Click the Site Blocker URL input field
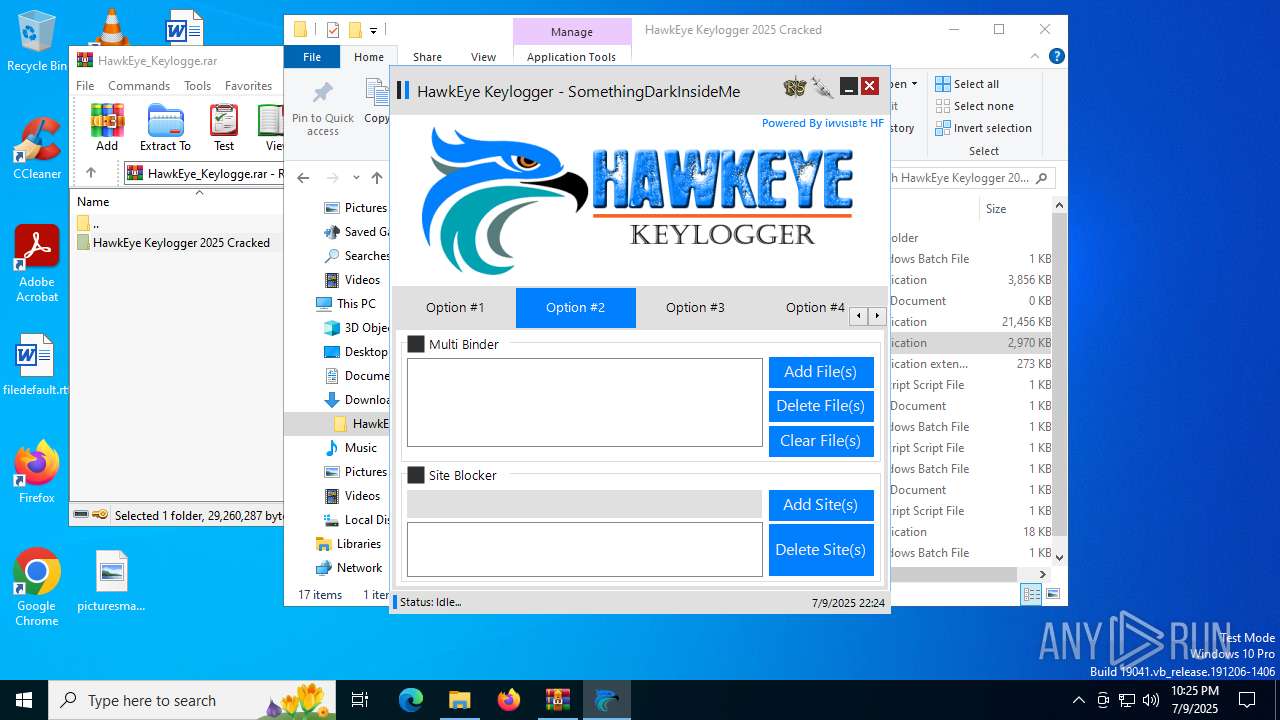This screenshot has height=720, width=1280. click(x=584, y=504)
